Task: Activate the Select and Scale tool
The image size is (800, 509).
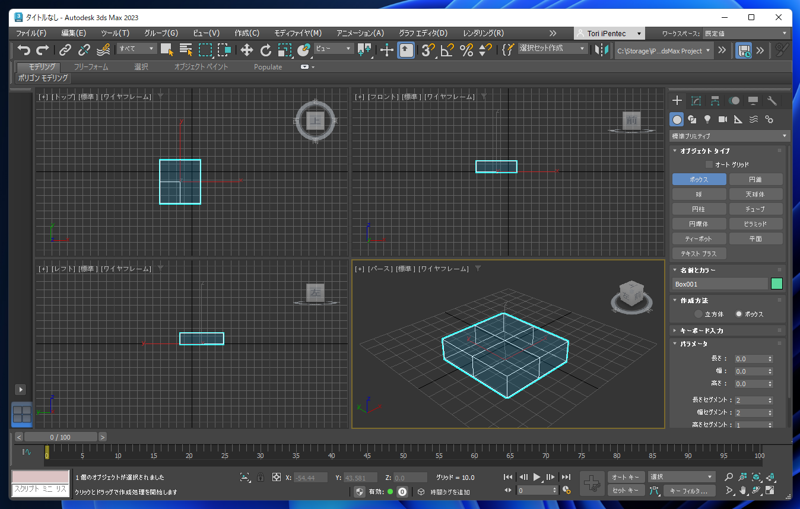Action: 285,50
